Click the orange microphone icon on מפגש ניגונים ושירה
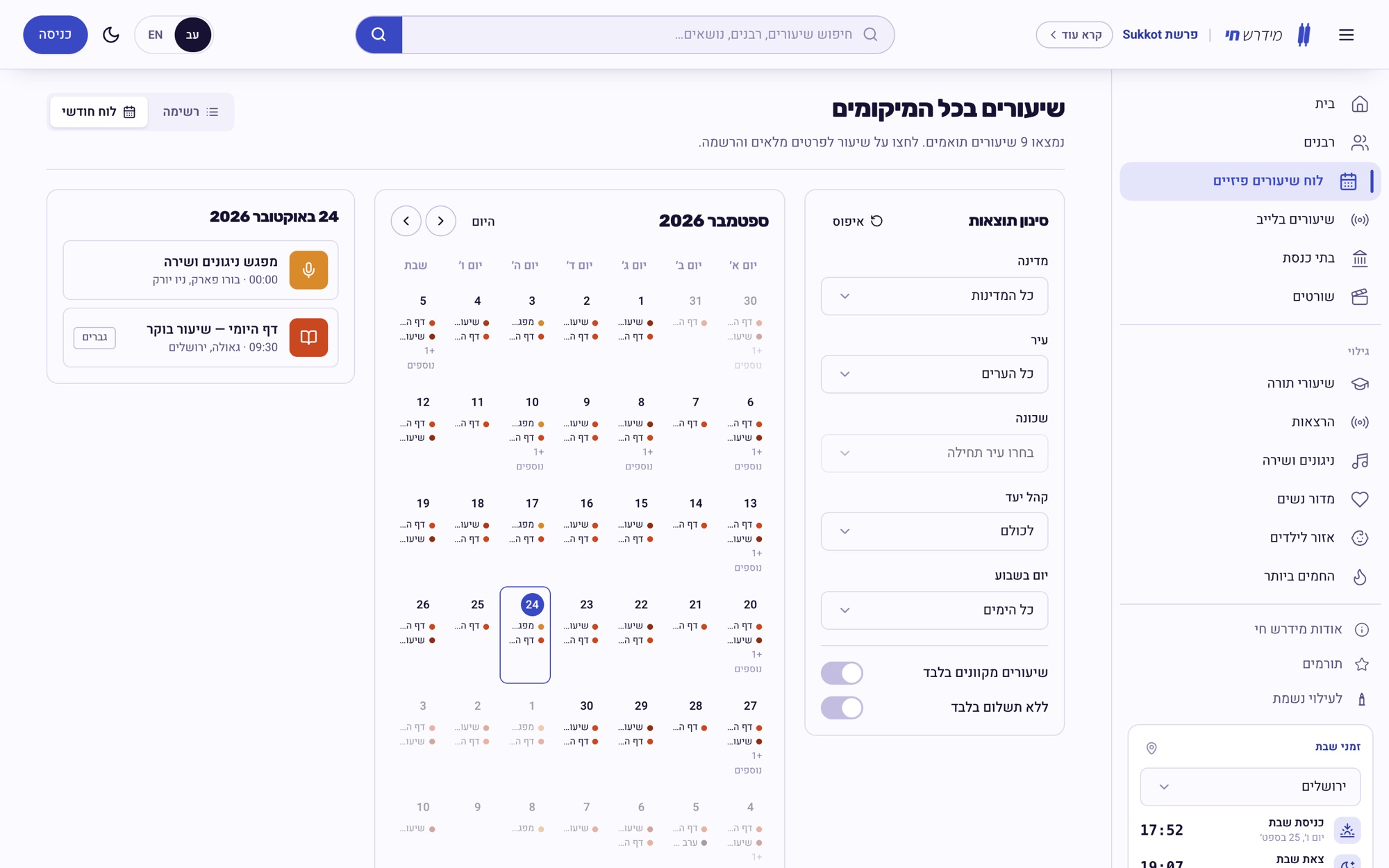This screenshot has height=868, width=1389. (308, 270)
